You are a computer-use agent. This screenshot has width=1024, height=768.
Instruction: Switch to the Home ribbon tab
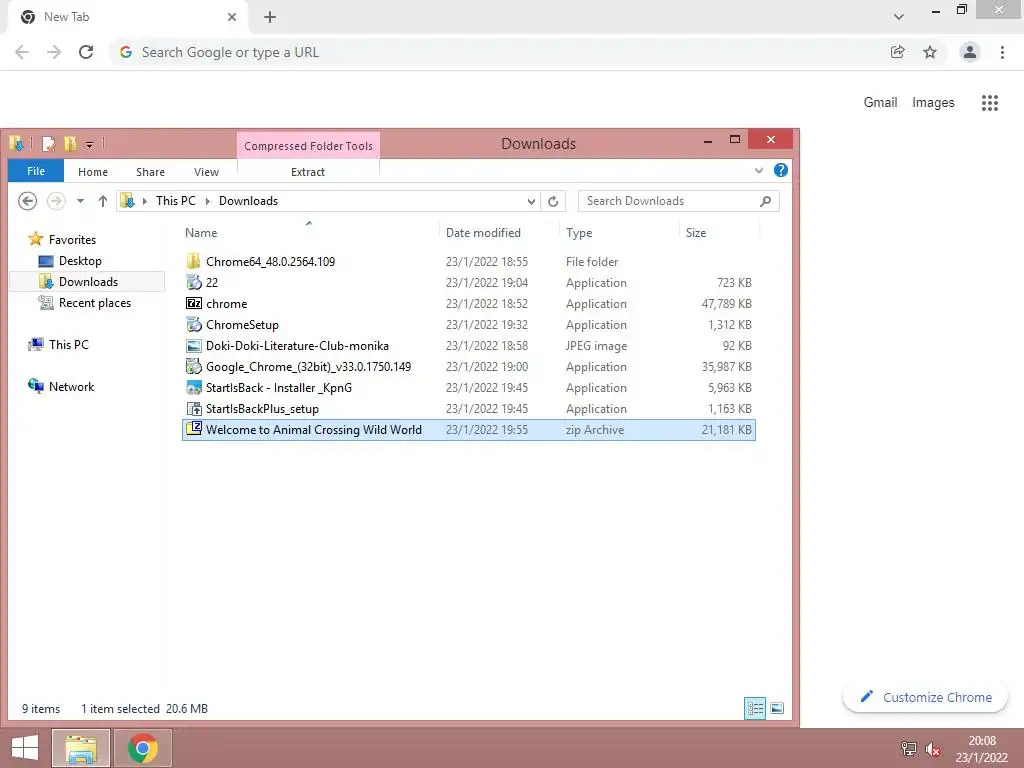point(93,172)
